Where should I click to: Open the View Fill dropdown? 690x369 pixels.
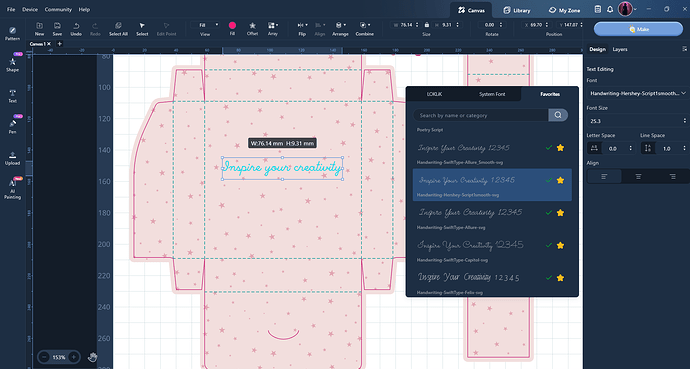205,25
